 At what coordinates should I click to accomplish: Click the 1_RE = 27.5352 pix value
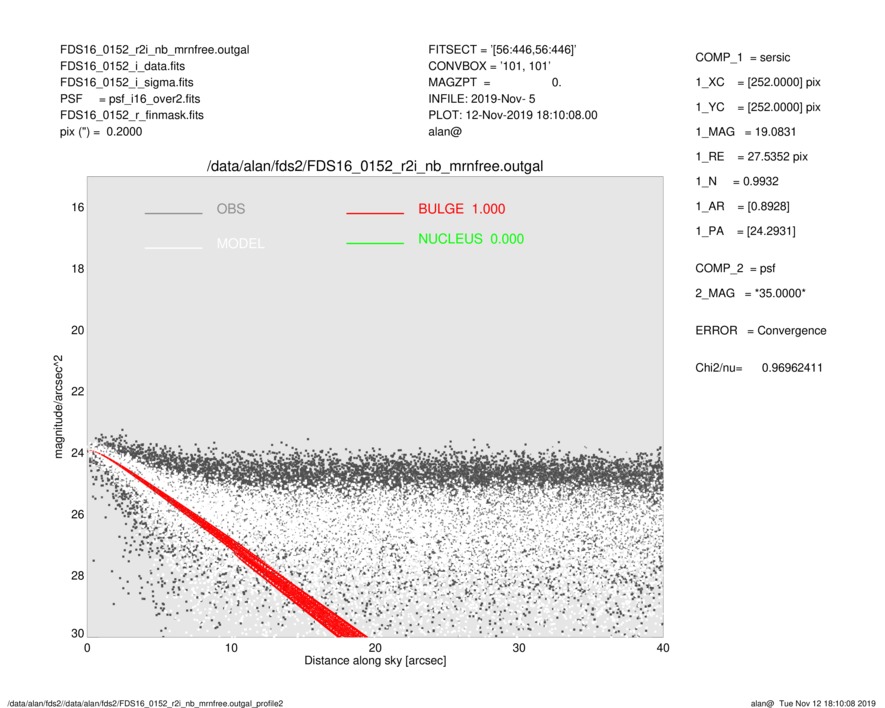pos(751,157)
